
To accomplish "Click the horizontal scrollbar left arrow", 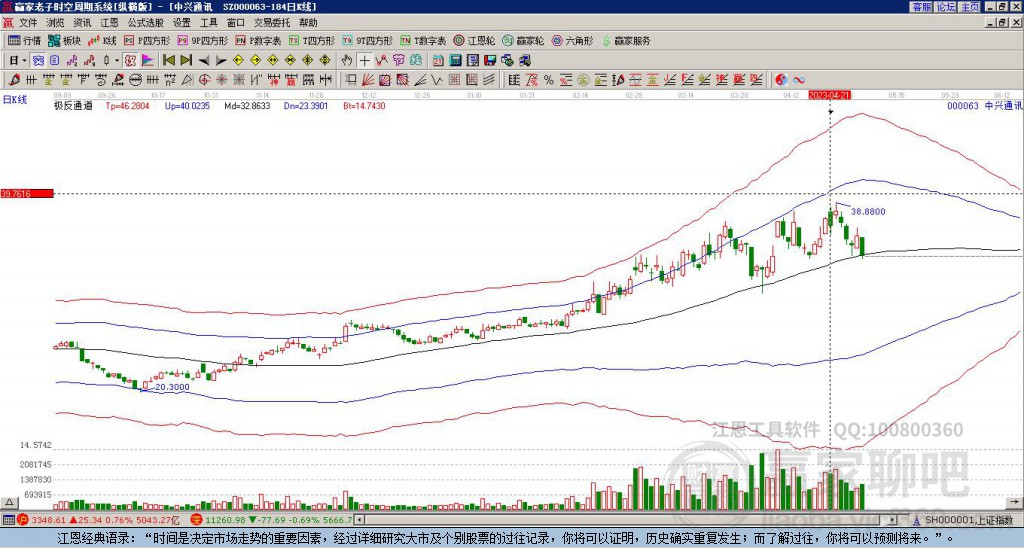I will [360, 520].
